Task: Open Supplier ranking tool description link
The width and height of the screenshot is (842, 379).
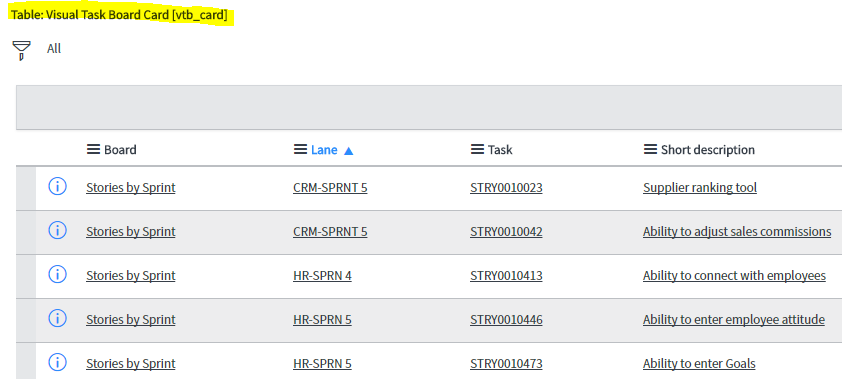Action: click(700, 188)
